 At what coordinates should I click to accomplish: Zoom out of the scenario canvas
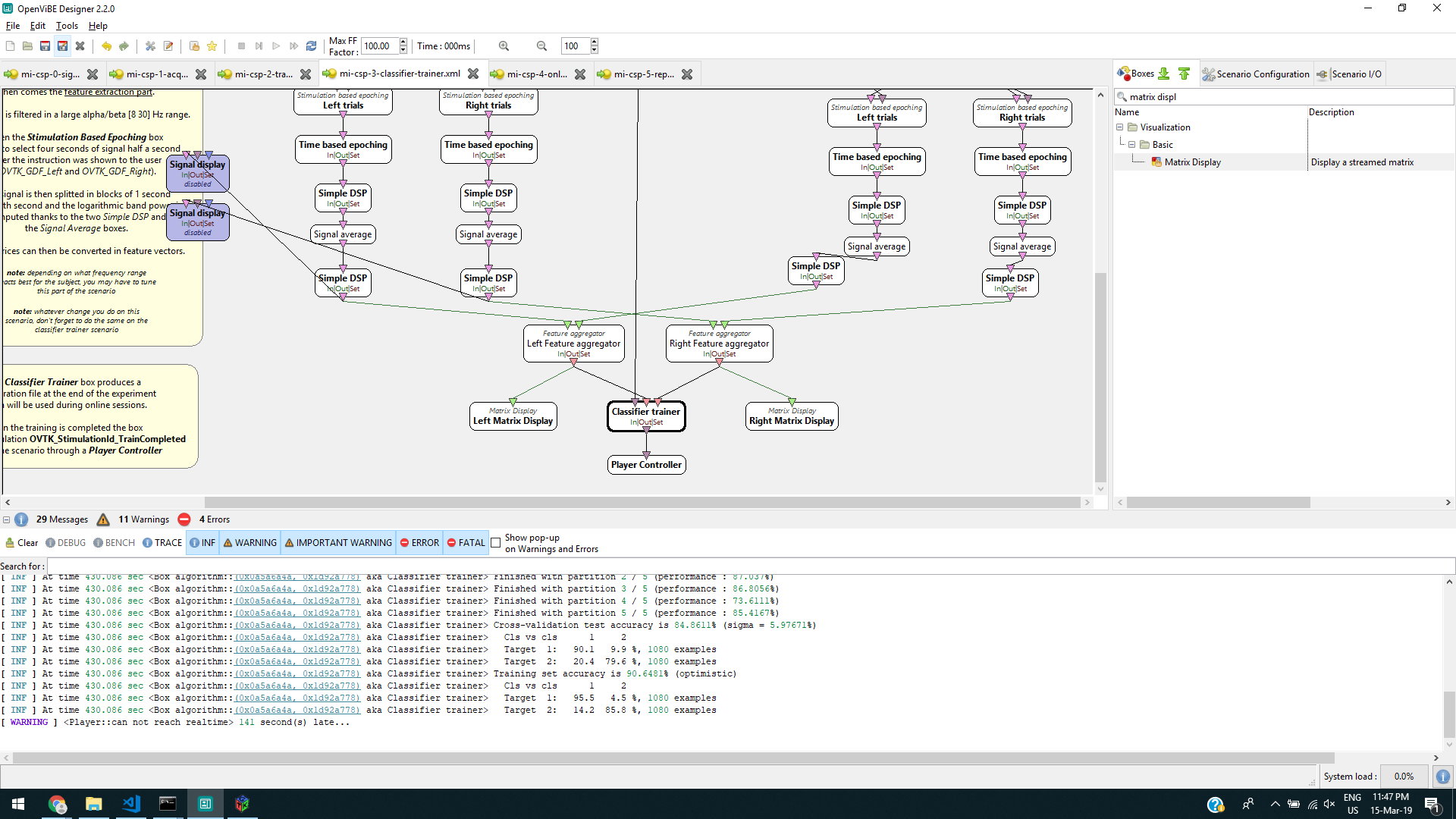pyautogui.click(x=541, y=46)
